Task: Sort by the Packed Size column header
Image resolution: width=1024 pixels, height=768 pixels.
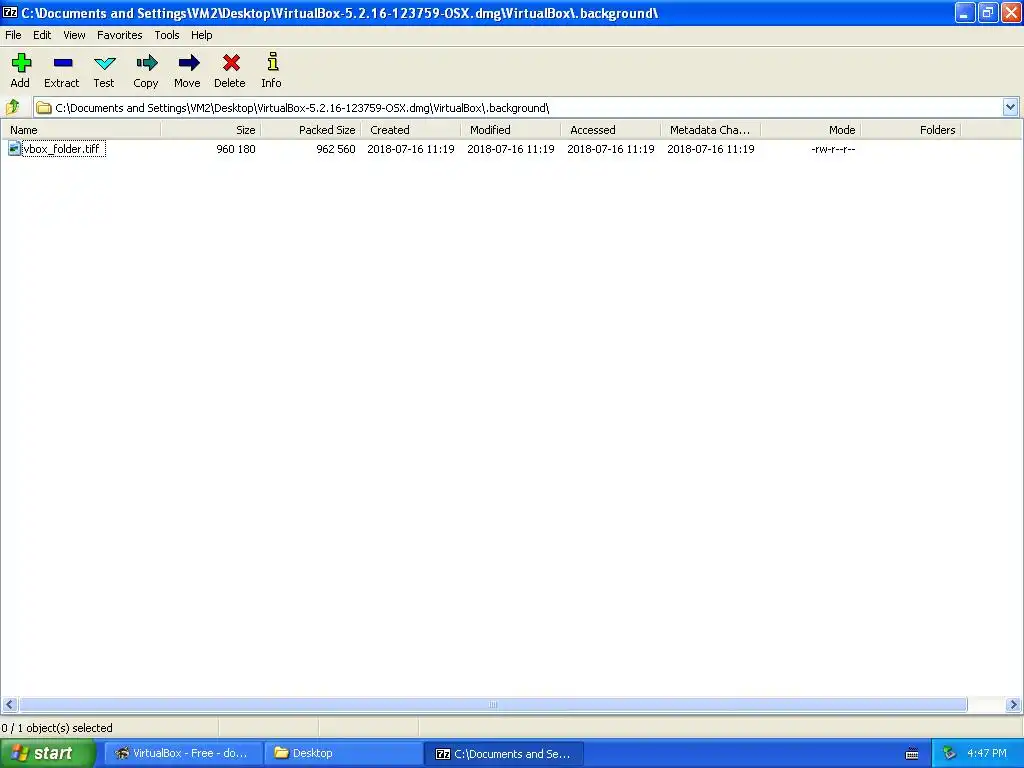Action: coord(311,130)
